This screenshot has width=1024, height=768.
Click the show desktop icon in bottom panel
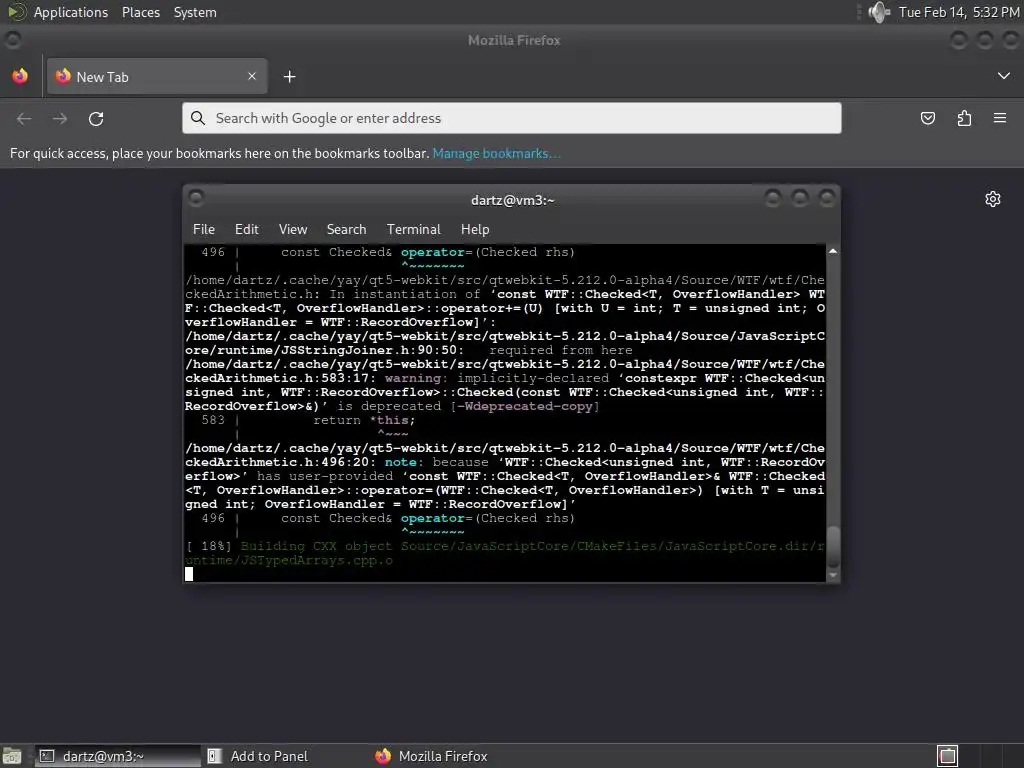pos(12,756)
